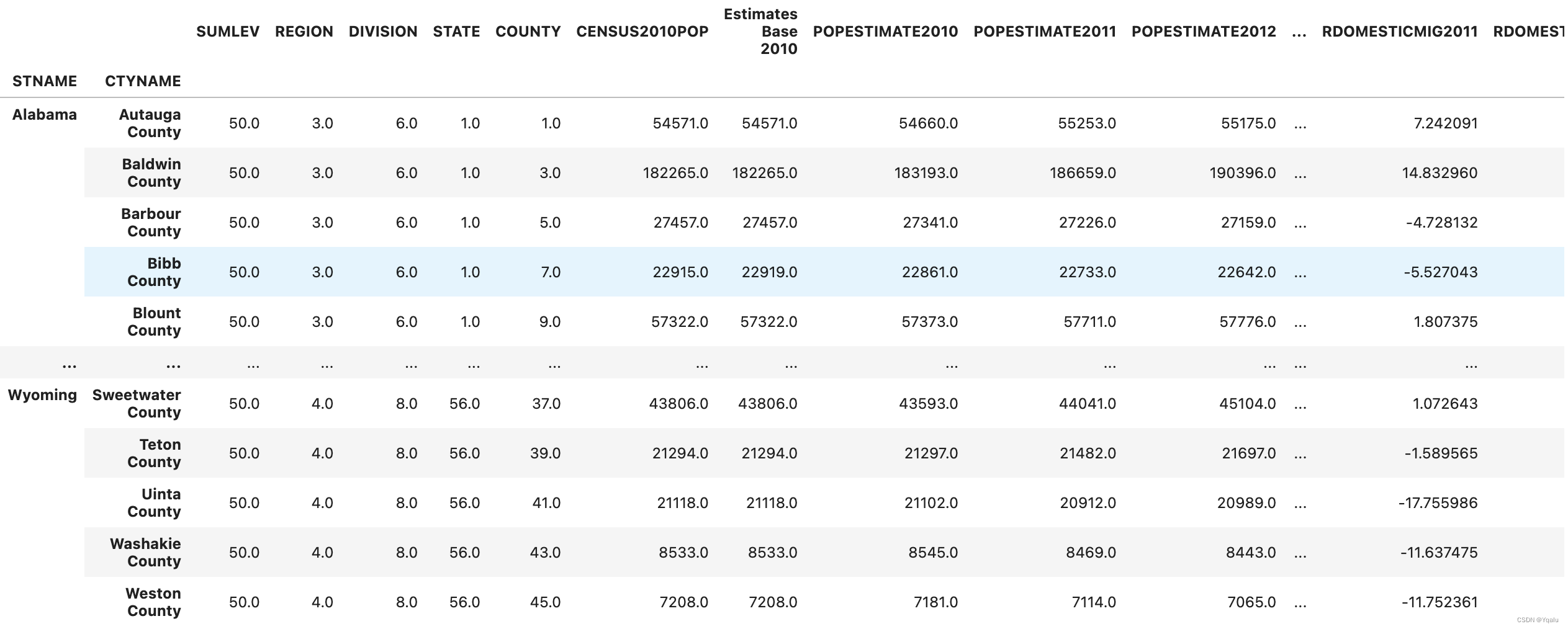Click the SUMLEV column header
The height and width of the screenshot is (629, 1568).
click(x=228, y=32)
